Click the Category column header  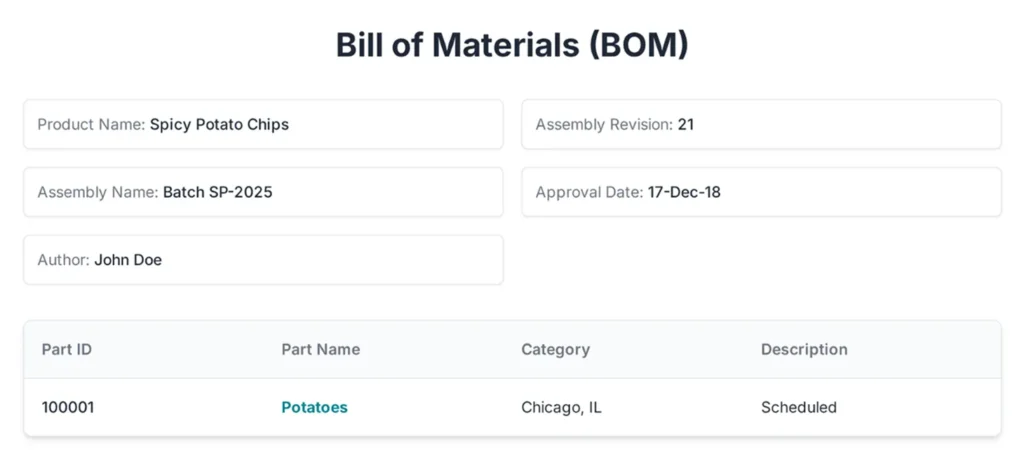coord(555,349)
